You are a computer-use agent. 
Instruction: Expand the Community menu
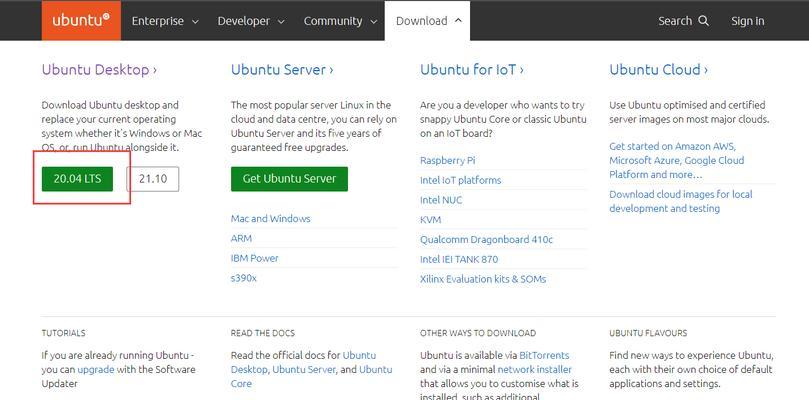coord(340,21)
